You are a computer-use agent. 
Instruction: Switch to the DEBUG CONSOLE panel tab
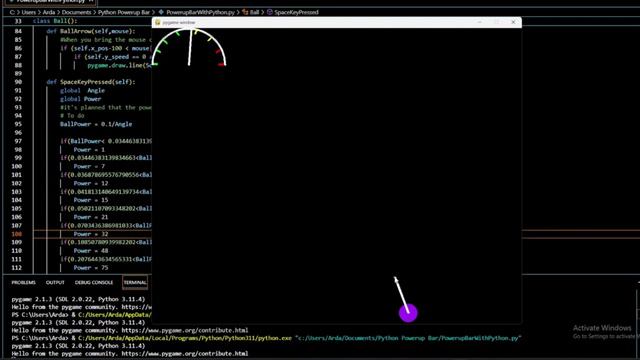[x=94, y=282]
